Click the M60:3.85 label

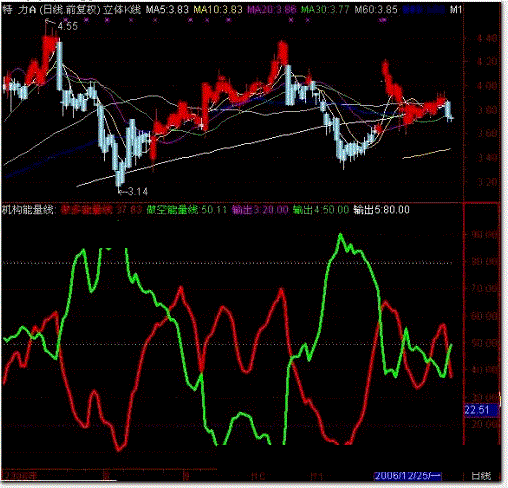pos(376,9)
